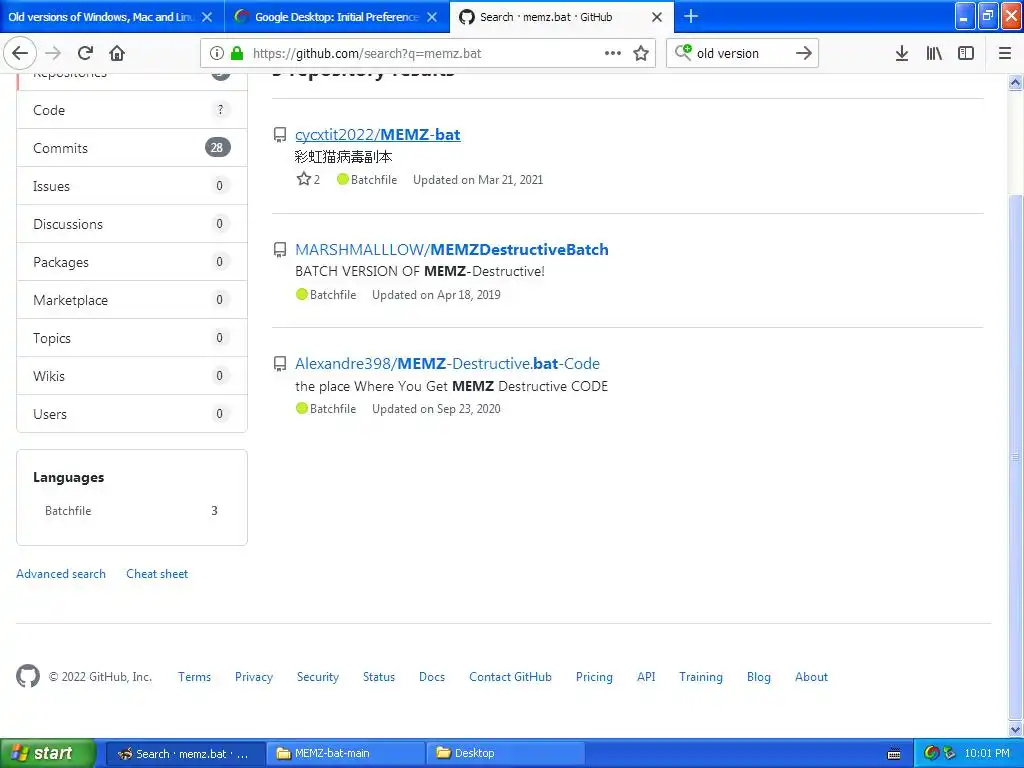
Task: Filter results by Topics
Action: (132, 338)
